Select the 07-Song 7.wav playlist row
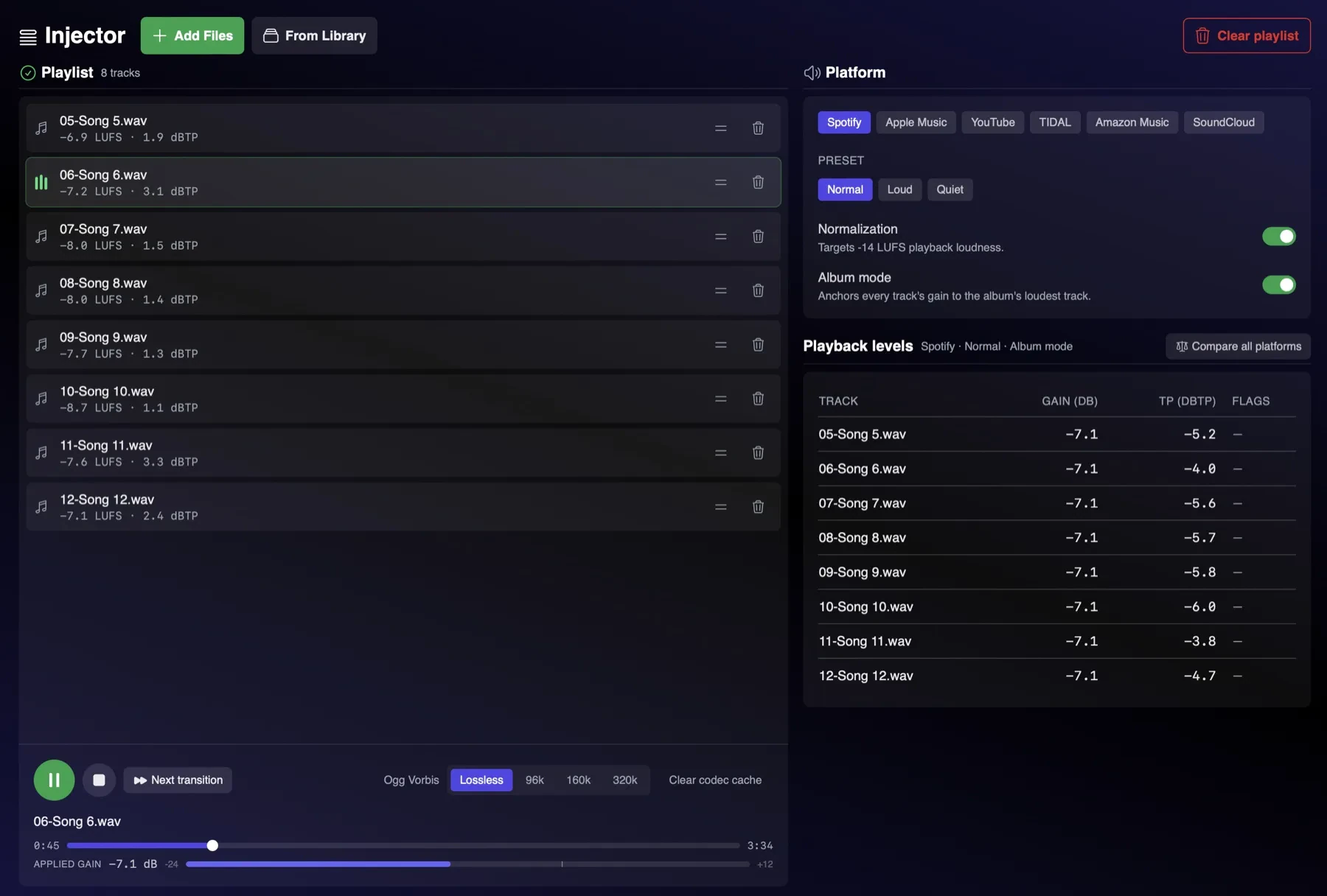This screenshot has height=896, width=1327. 403,237
